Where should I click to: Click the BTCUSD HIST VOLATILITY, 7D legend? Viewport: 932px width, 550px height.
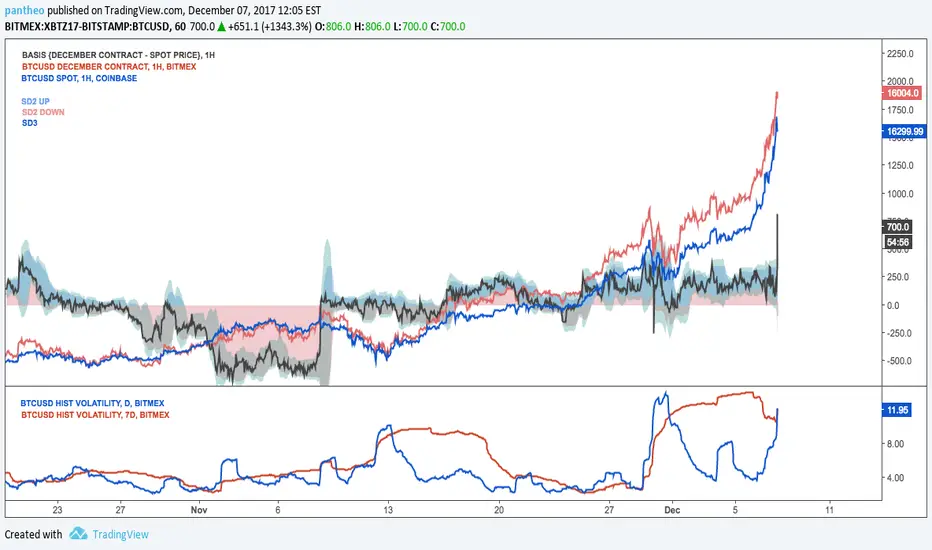click(95, 415)
